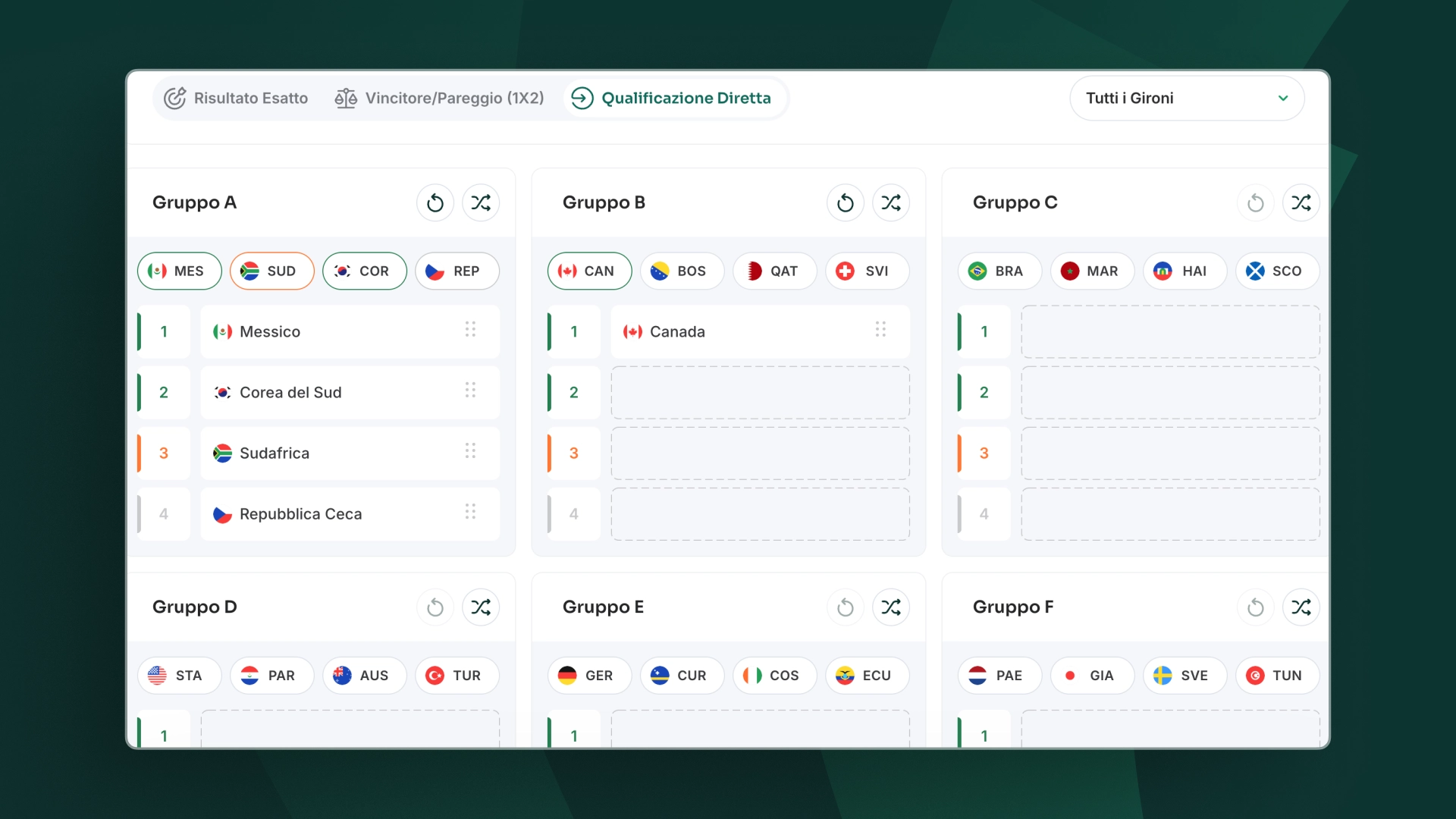Toggle the BOS team chip

click(682, 271)
